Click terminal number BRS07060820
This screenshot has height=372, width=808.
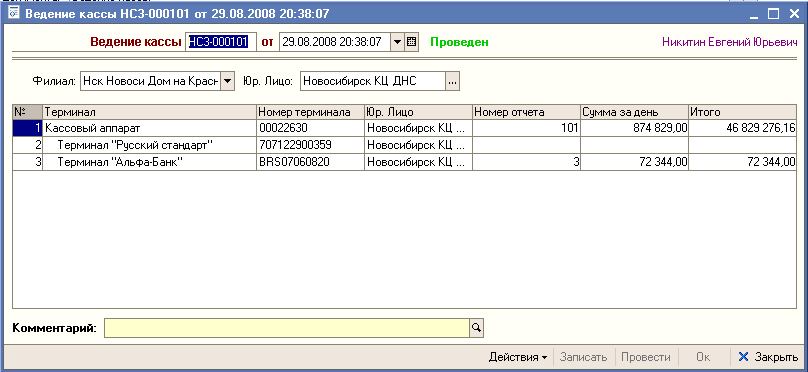[310, 163]
